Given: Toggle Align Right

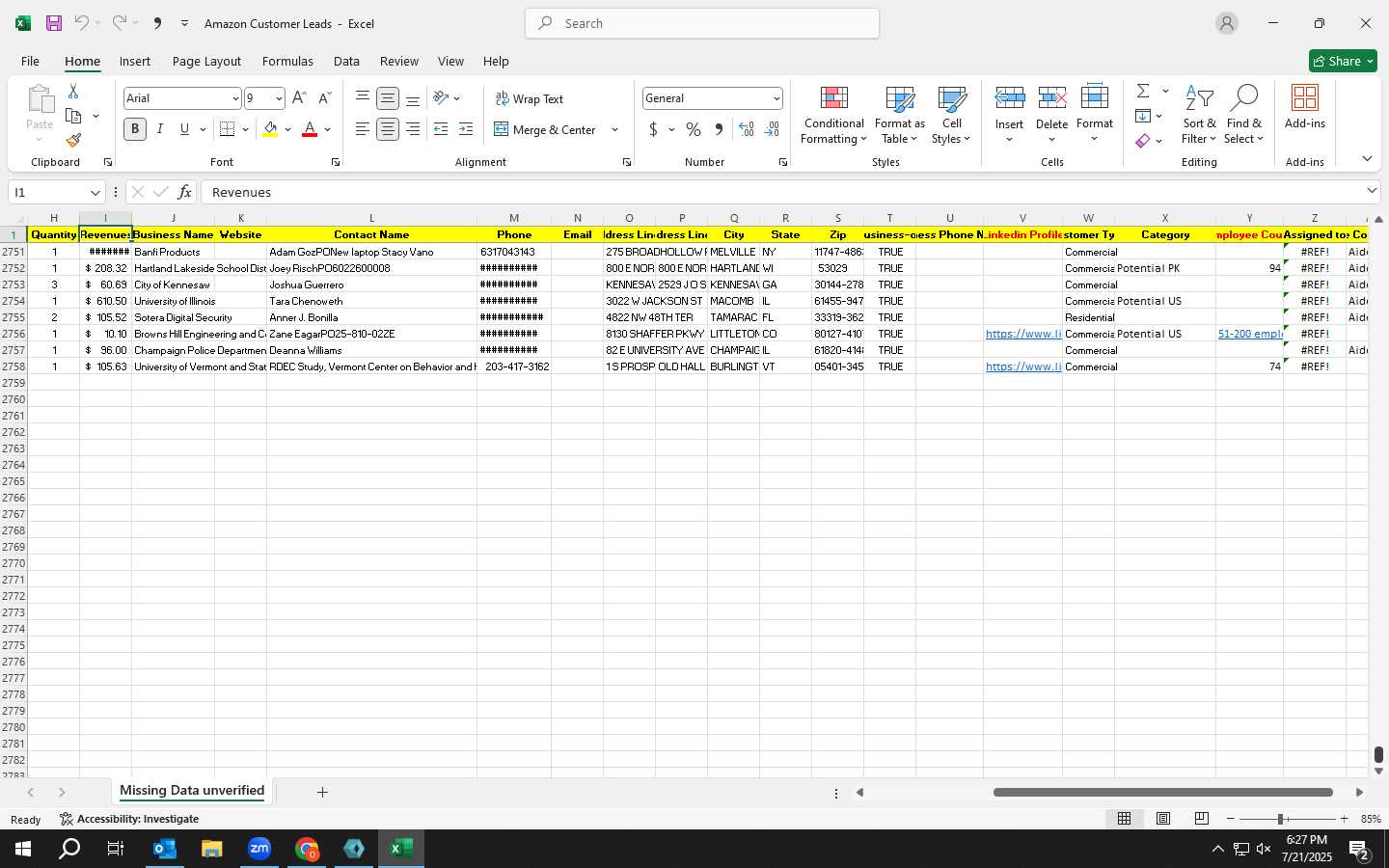Looking at the screenshot, I should click(x=413, y=129).
